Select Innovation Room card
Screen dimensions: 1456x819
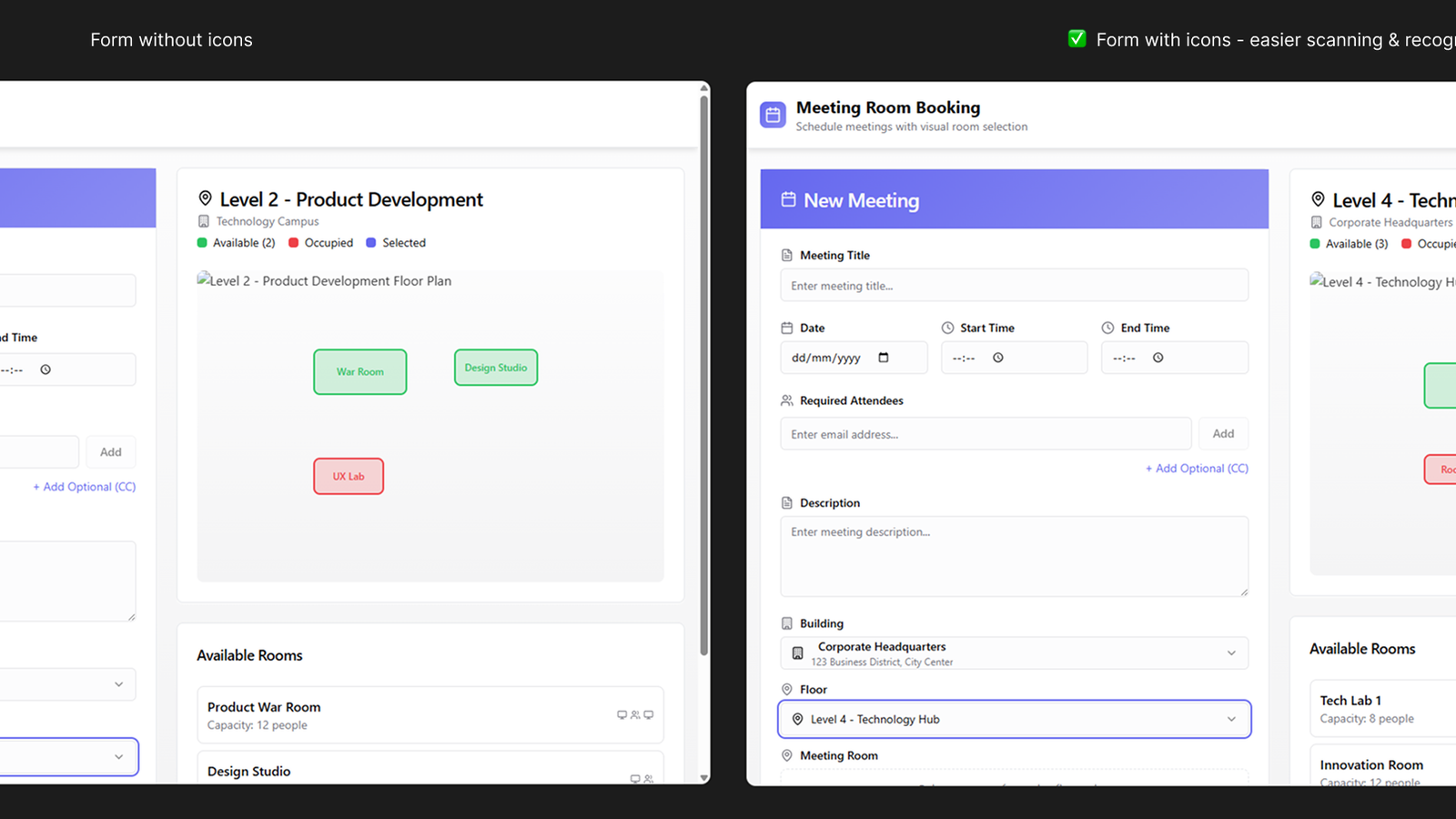(x=1383, y=765)
